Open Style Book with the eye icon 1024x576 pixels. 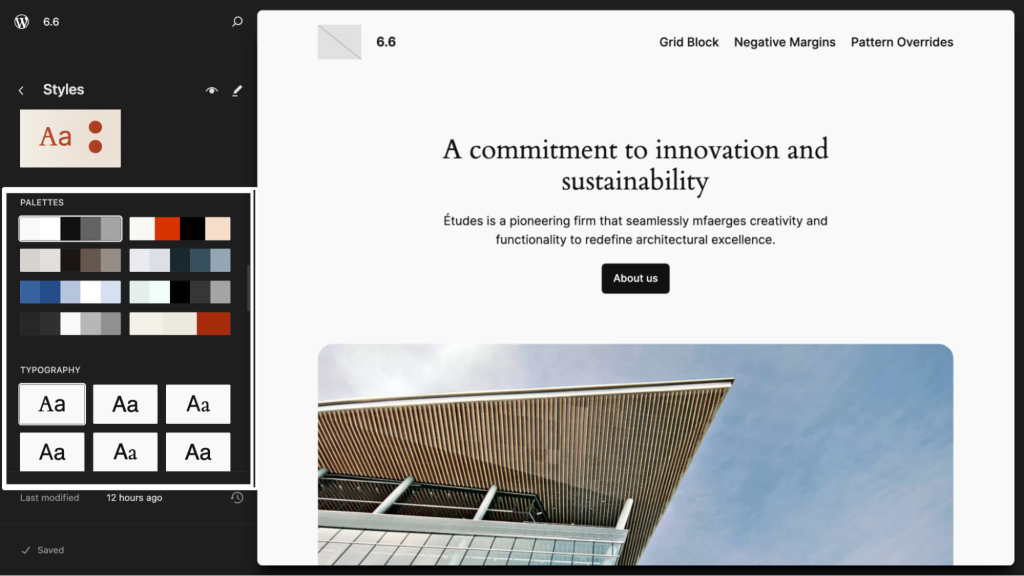[x=211, y=90]
